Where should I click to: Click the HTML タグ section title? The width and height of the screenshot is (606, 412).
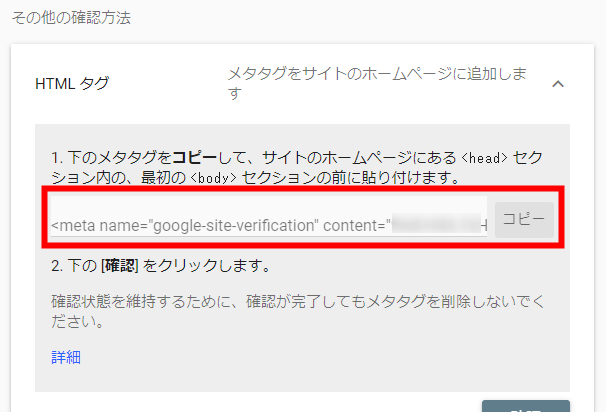pyautogui.click(x=72, y=83)
